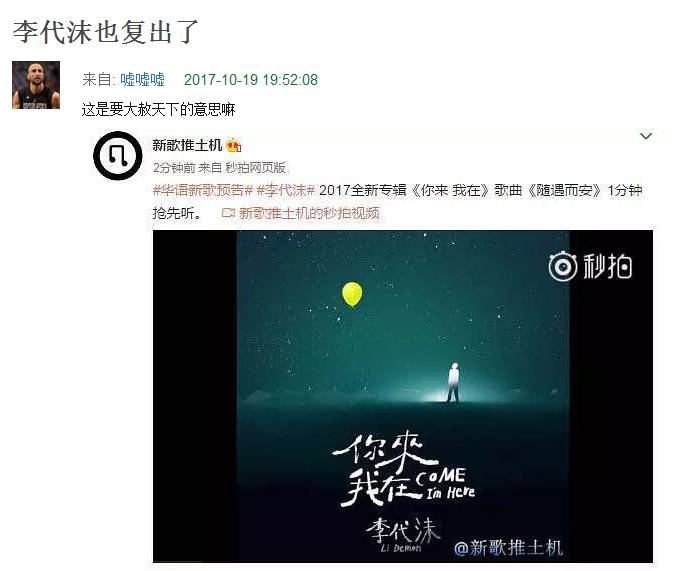Click the video icon before 新歌推土机的秒拍视频
The width and height of the screenshot is (674, 571).
coord(228,213)
